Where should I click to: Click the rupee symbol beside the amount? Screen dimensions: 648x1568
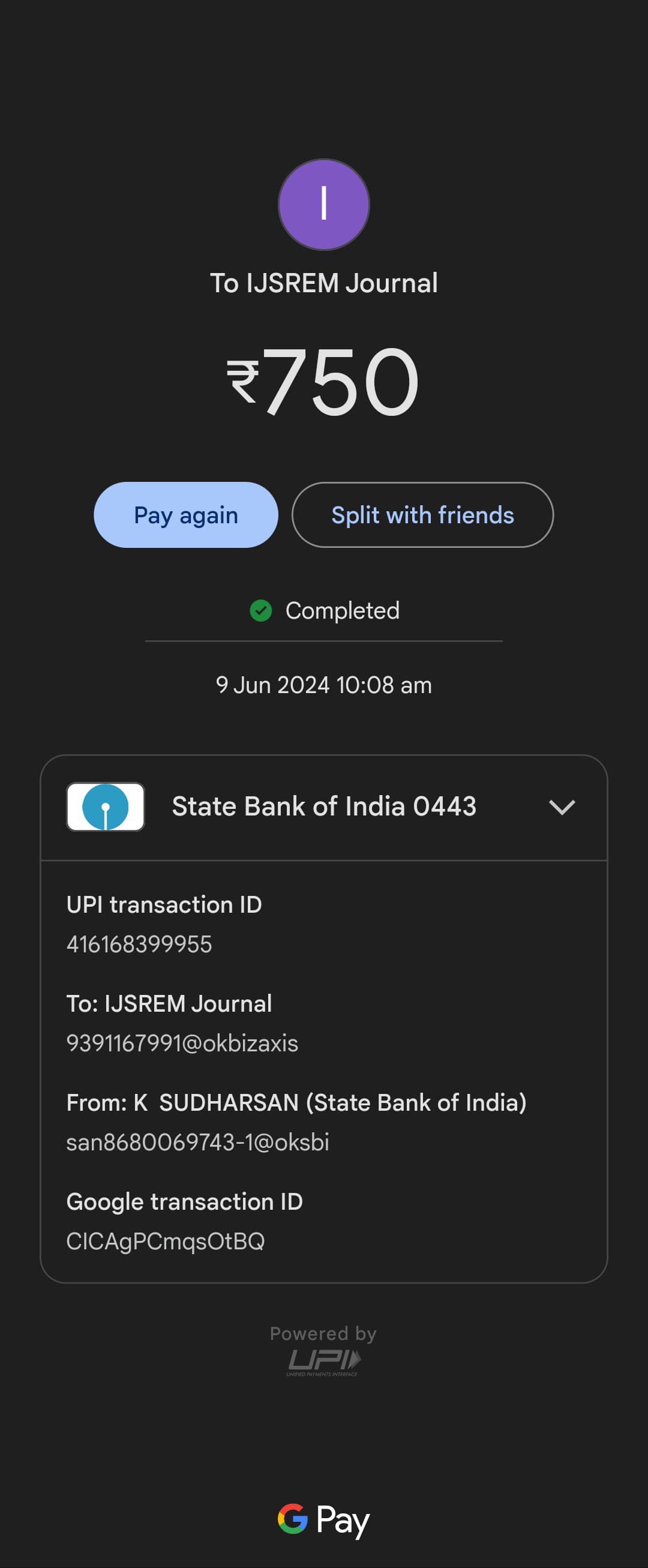pyautogui.click(x=244, y=381)
